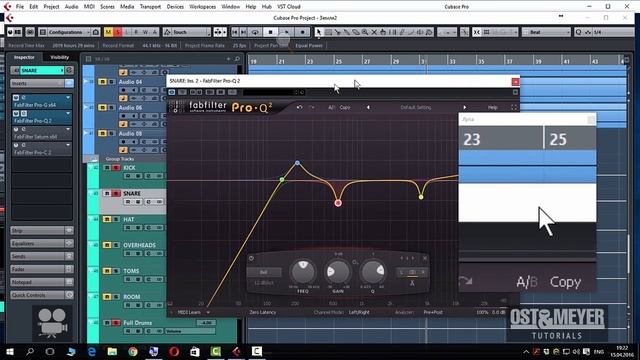Click the Pro-Q 2 FREQ knob

coord(303,271)
